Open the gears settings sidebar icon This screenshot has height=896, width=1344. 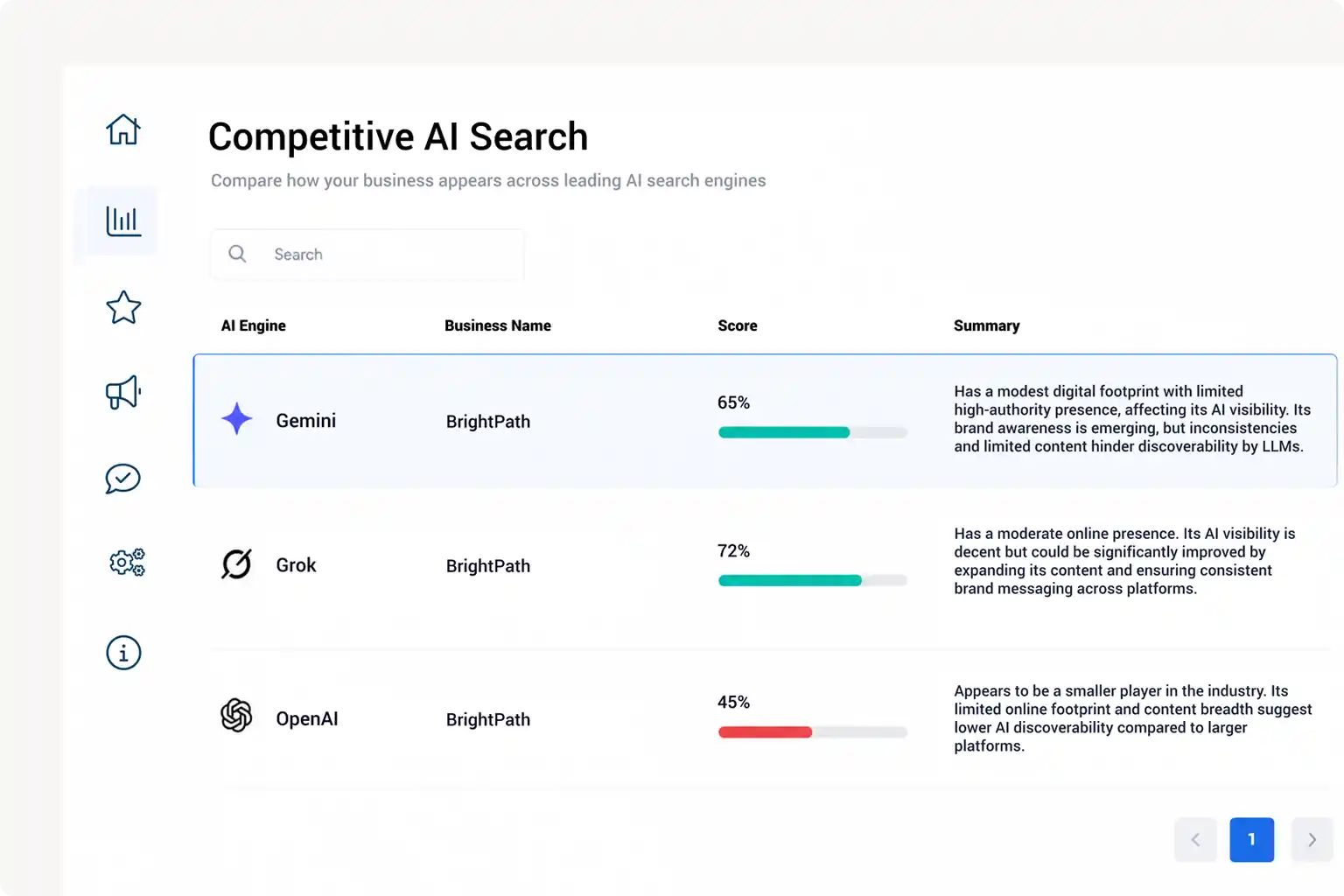click(127, 562)
